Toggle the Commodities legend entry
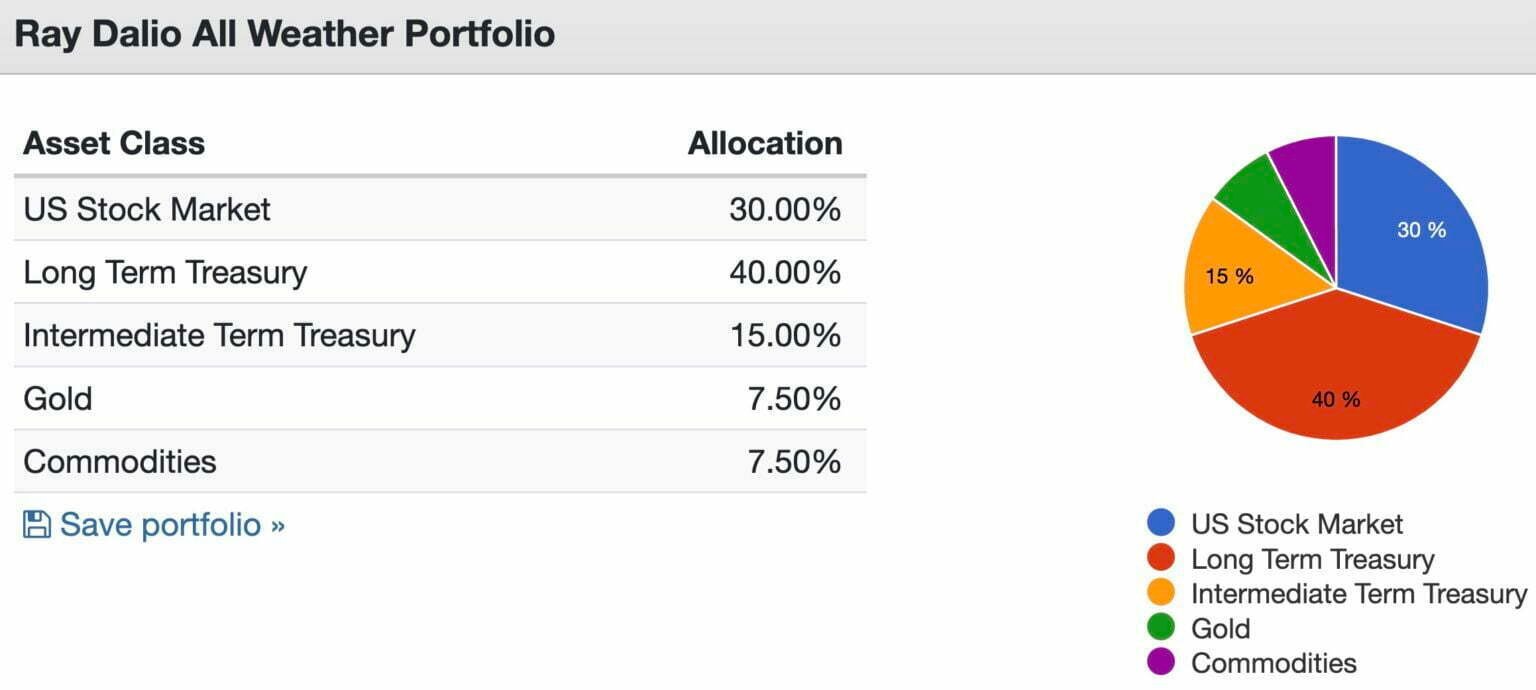Screen dimensions: 1536x690 [1275, 662]
